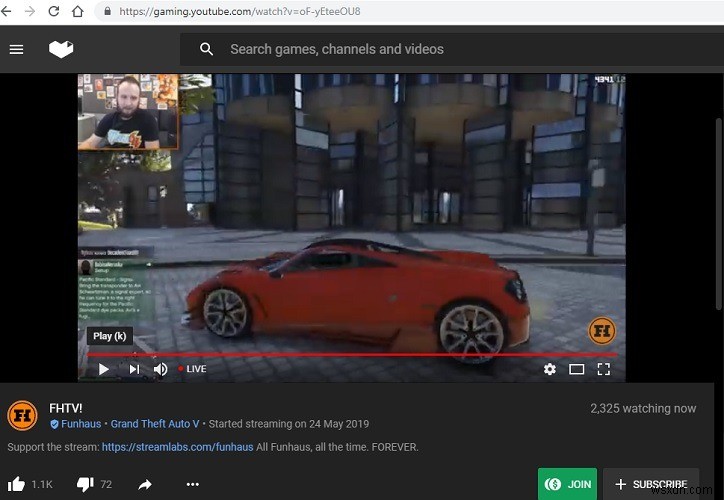
Task: Click the 72 dislikes count
Action: (106, 484)
